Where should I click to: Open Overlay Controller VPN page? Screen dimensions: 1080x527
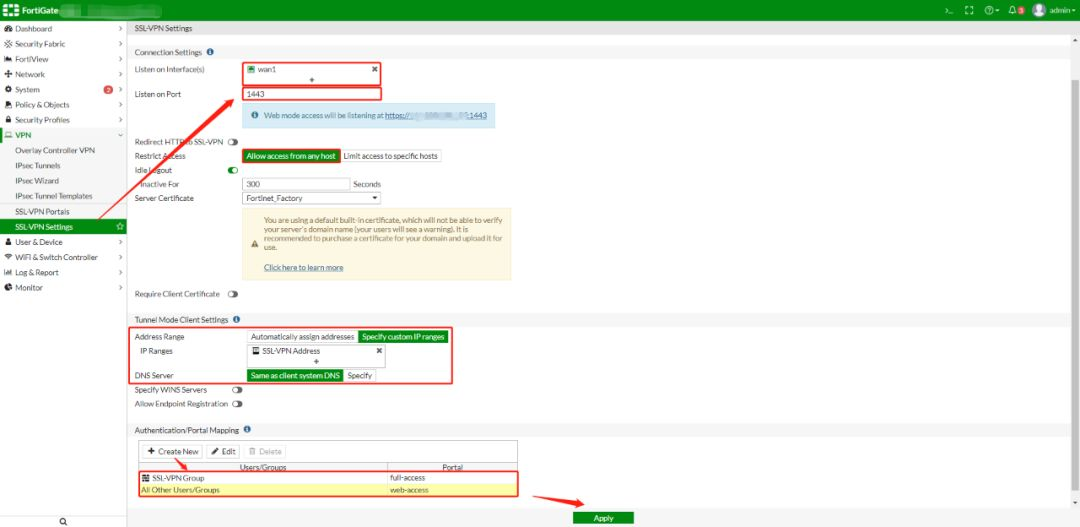55,150
